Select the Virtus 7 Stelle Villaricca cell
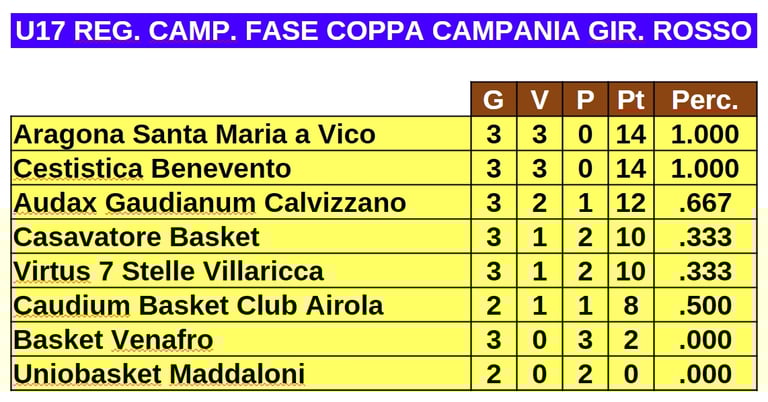 [240, 271]
